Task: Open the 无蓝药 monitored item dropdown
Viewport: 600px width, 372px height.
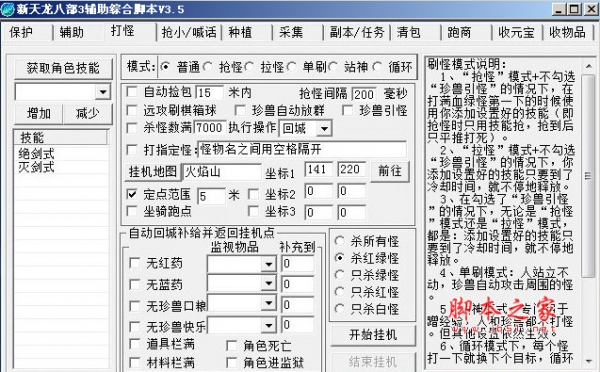Action: click(269, 283)
